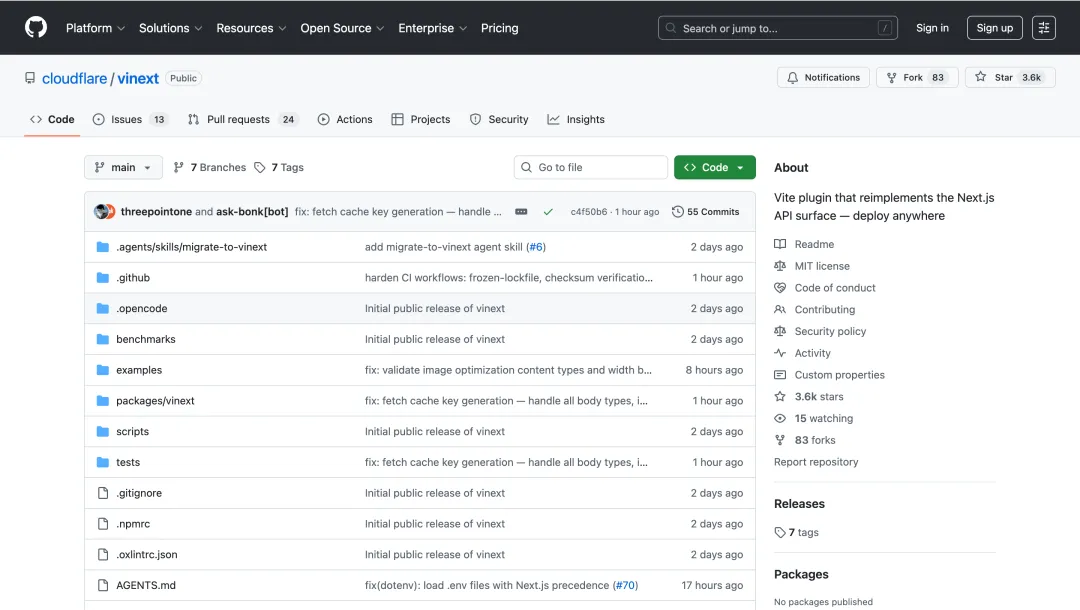The width and height of the screenshot is (1080, 610).
Task: Click the fork icon in Fork button
Action: point(891,78)
